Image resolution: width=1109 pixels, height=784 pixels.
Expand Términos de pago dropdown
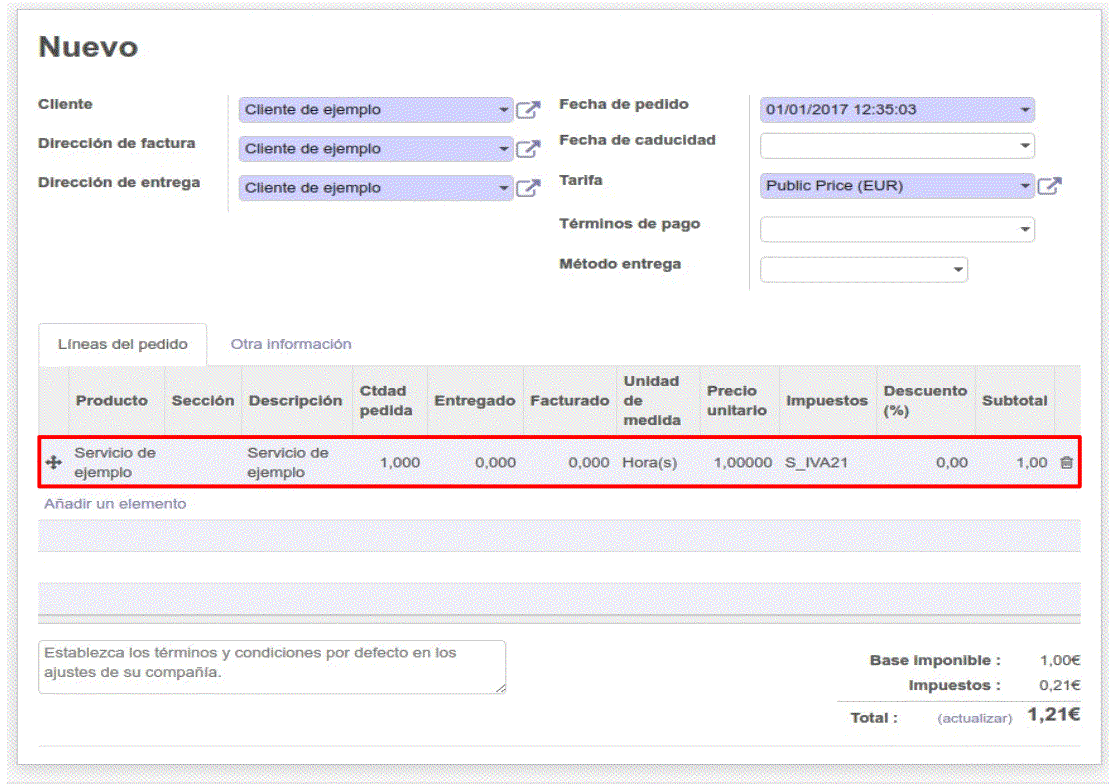click(1025, 230)
